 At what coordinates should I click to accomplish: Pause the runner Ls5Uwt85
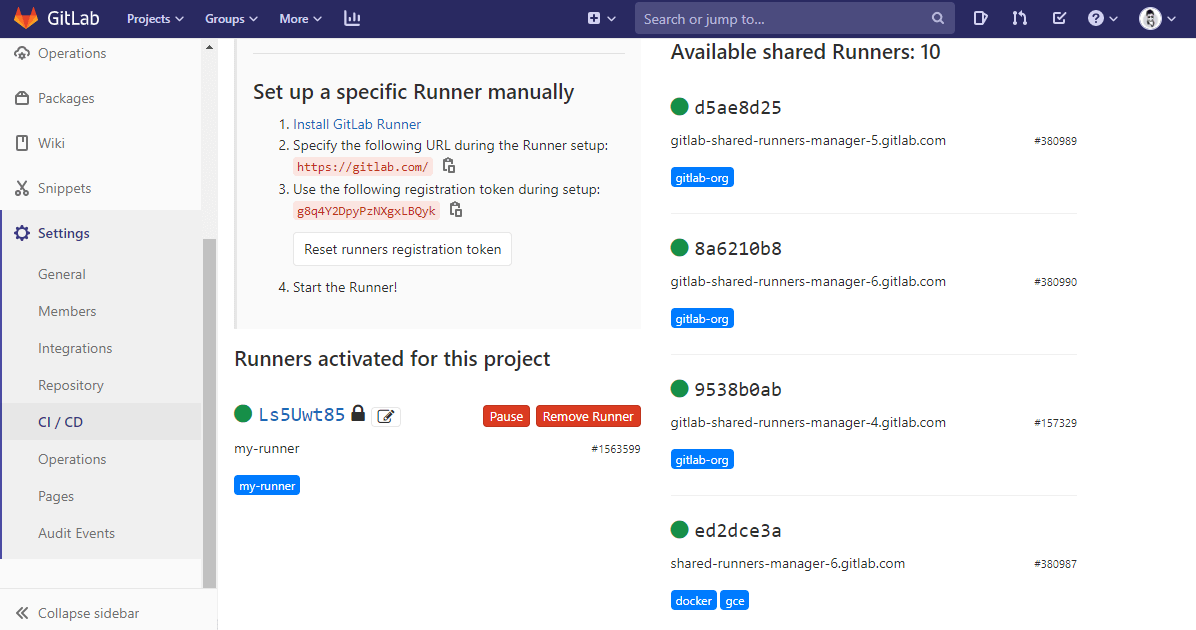pos(506,415)
